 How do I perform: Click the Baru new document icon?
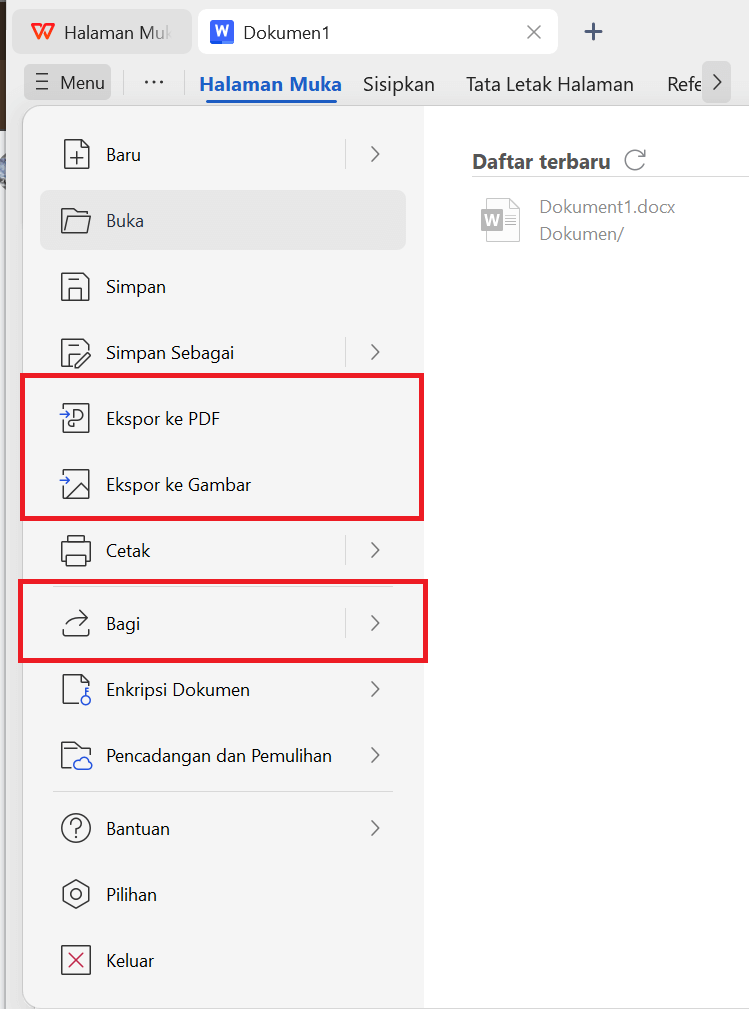pyautogui.click(x=76, y=154)
